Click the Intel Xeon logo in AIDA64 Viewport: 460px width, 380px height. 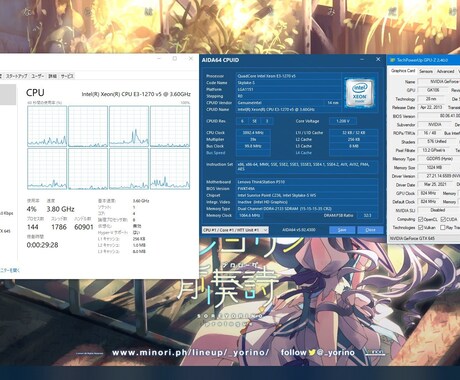click(x=359, y=93)
